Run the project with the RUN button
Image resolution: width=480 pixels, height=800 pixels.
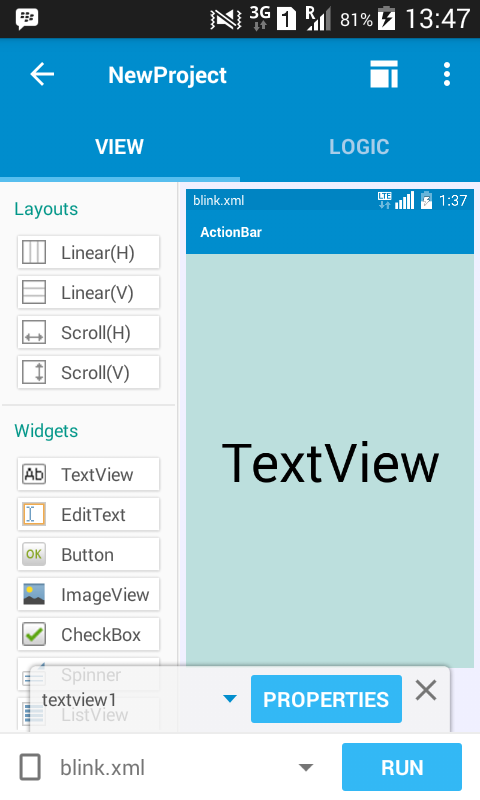pos(402,767)
